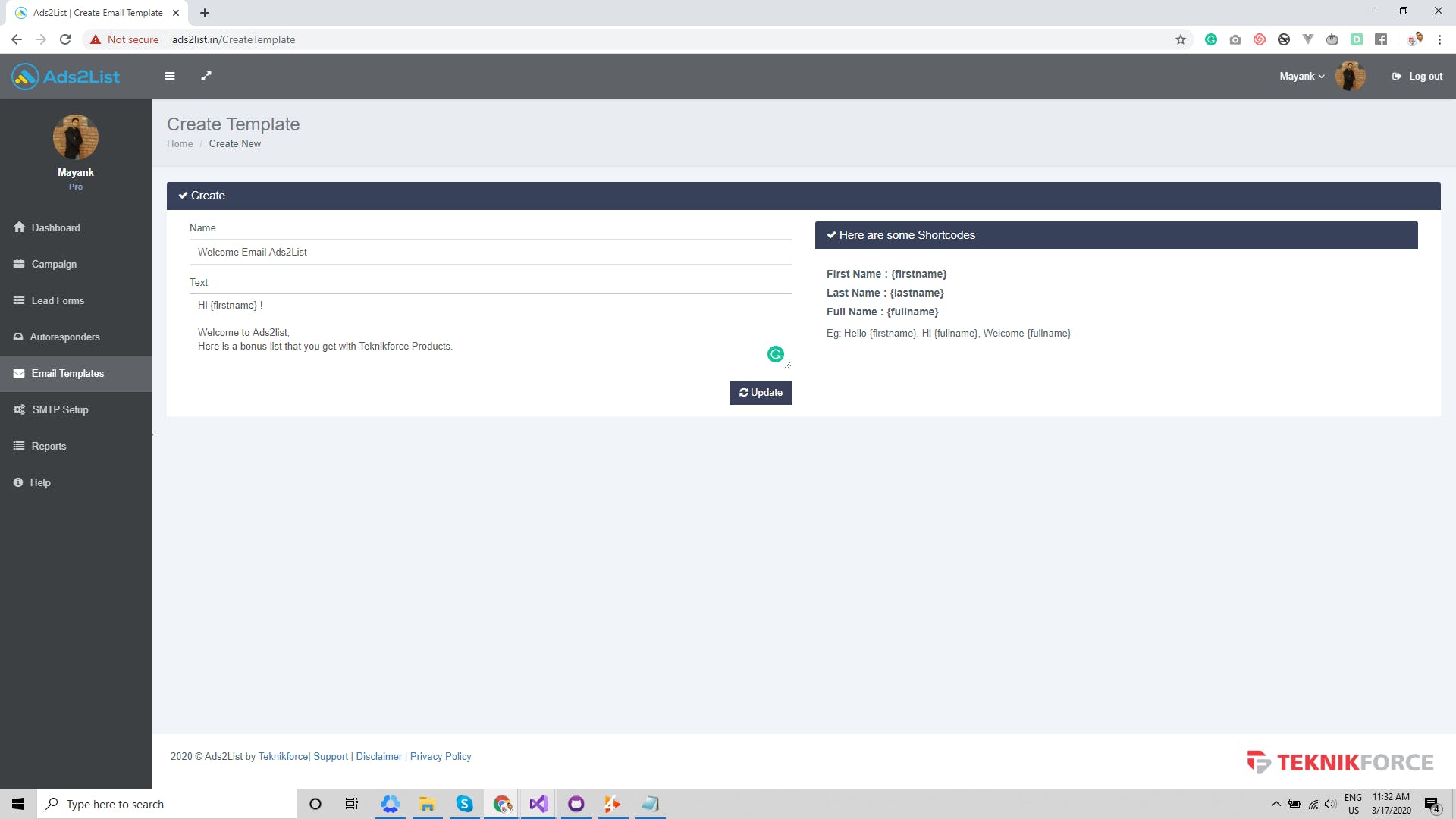Click the Log out link
The width and height of the screenshot is (1456, 819).
pyautogui.click(x=1417, y=76)
